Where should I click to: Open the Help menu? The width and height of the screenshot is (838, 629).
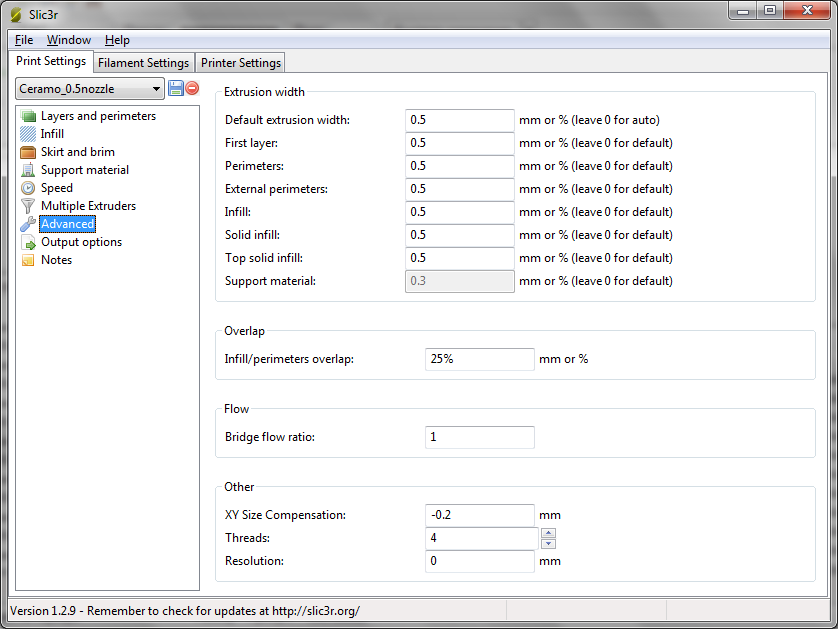(117, 40)
